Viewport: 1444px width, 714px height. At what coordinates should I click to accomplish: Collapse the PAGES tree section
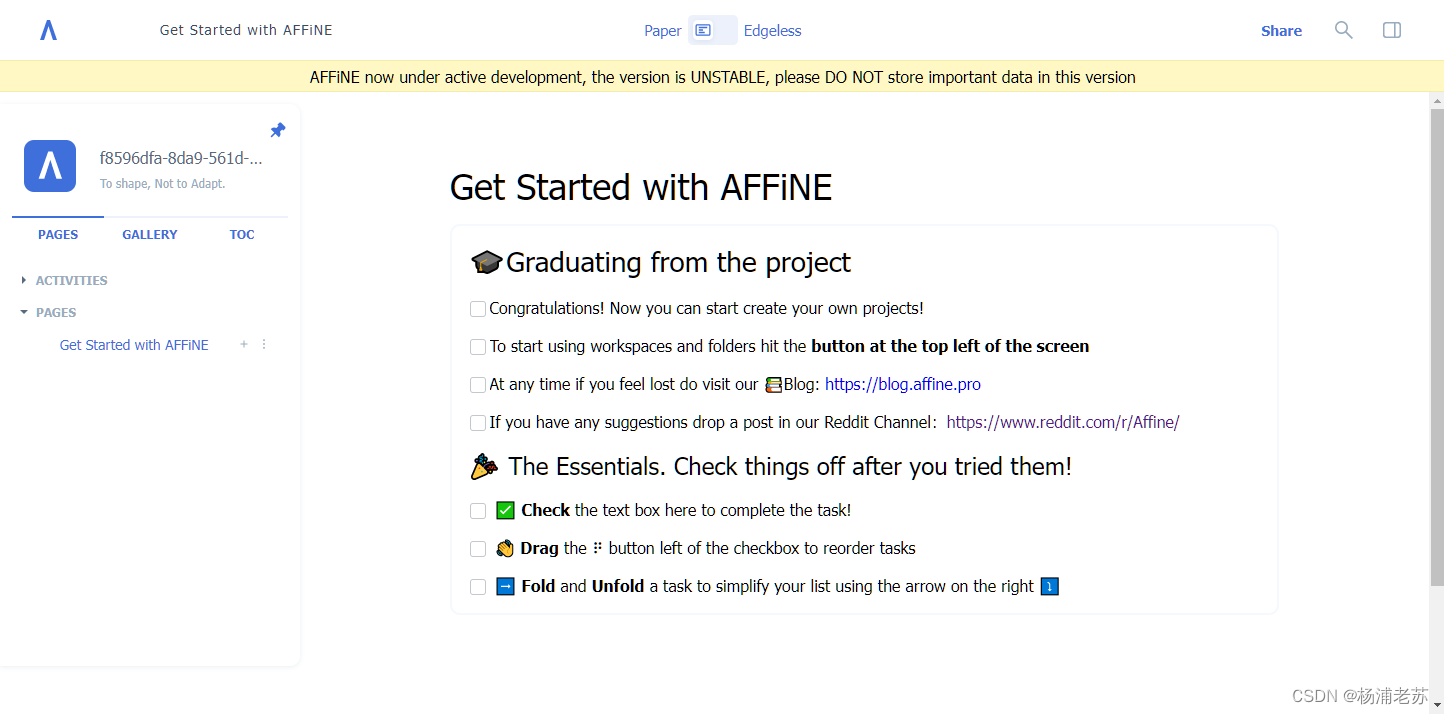[24, 312]
